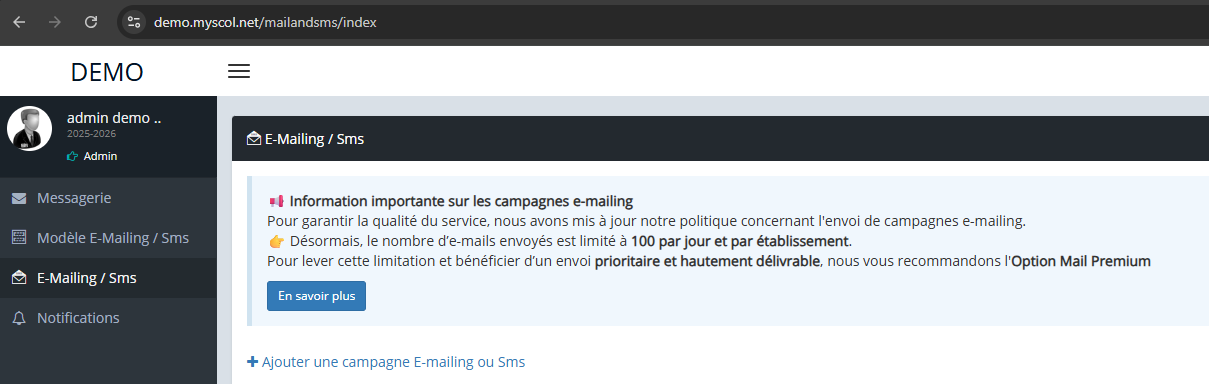Select E-Mailing / Sms in the sidebar
The image size is (1209, 384).
point(108,278)
